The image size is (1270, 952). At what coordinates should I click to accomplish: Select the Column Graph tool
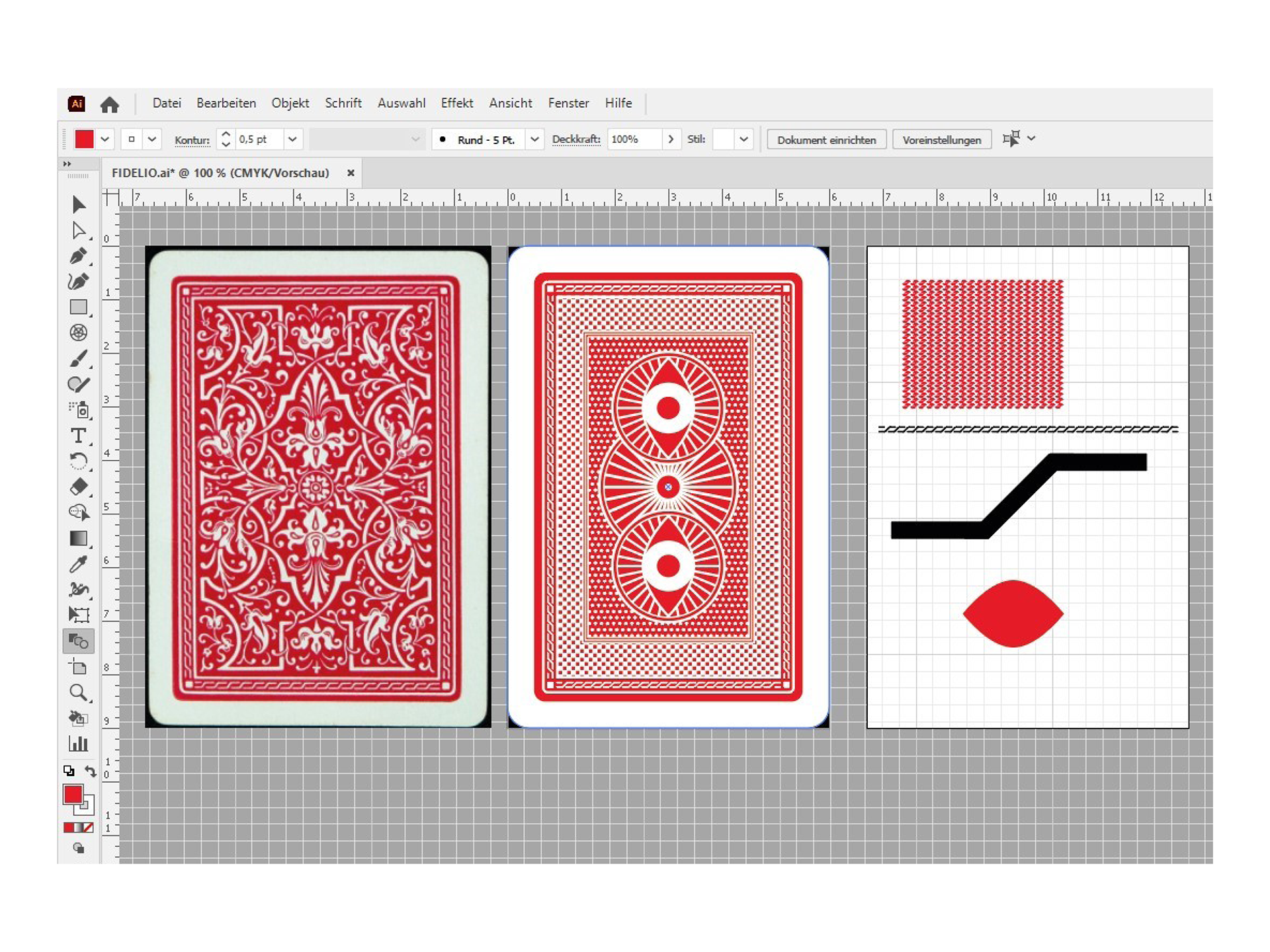pyautogui.click(x=79, y=744)
